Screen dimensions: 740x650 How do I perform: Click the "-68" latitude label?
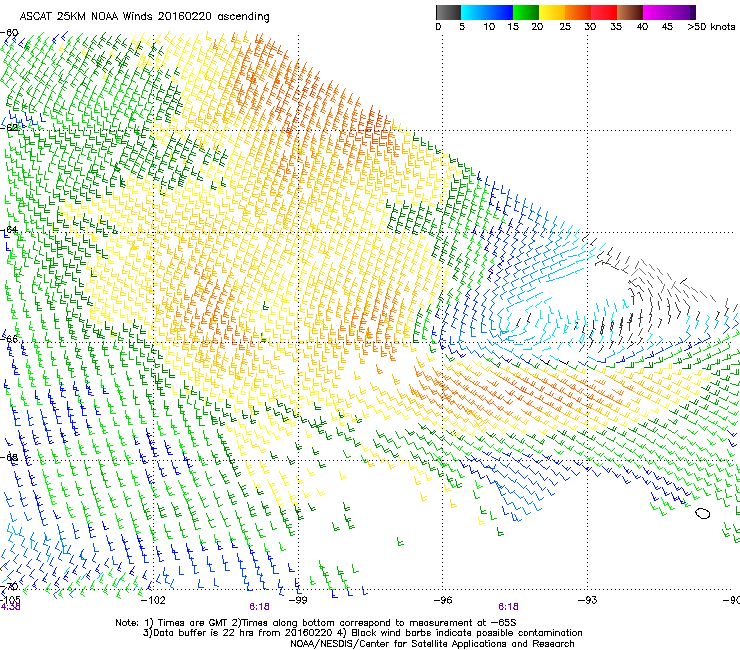(9, 457)
